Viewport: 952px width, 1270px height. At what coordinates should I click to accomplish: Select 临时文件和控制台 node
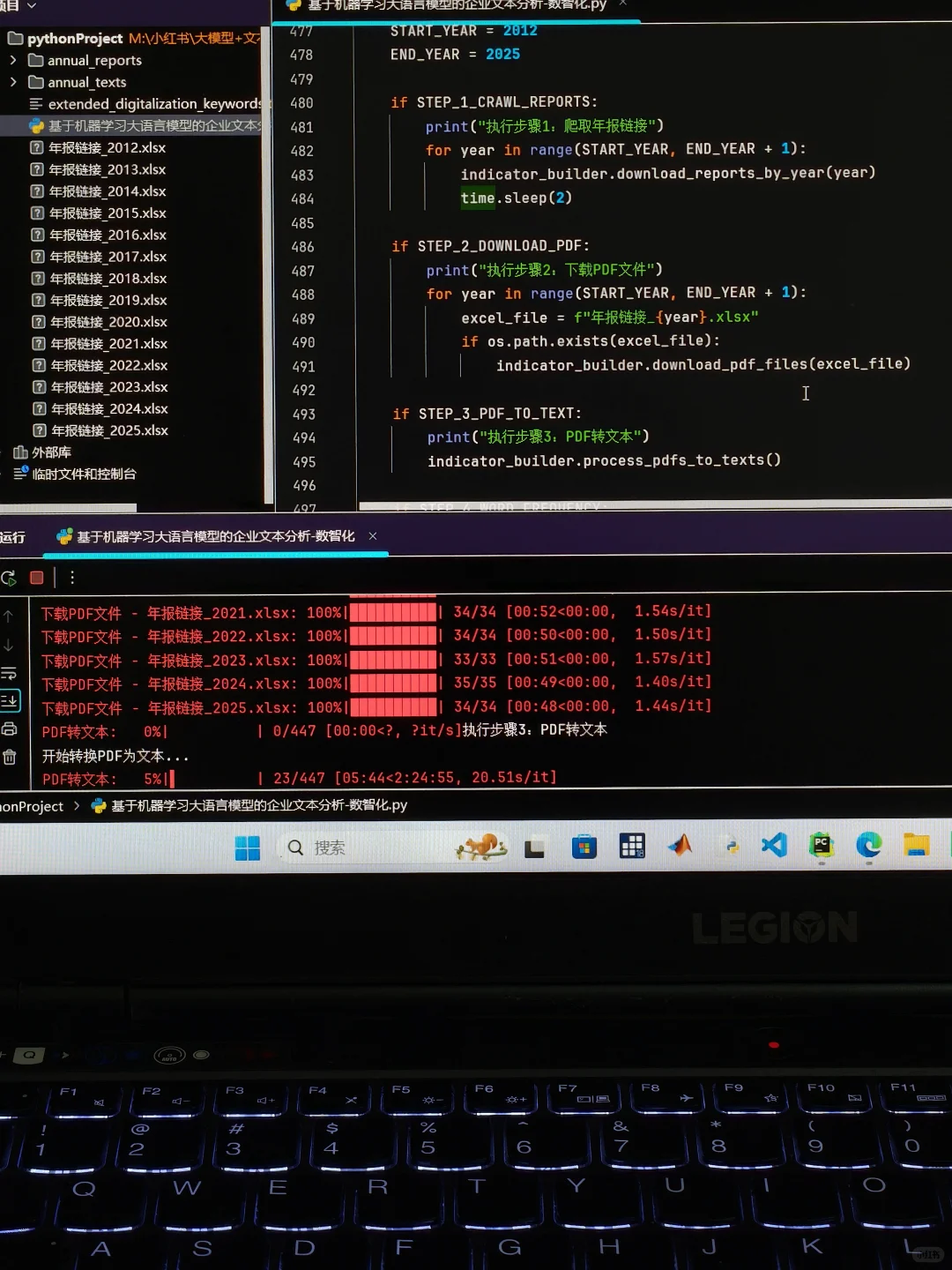click(x=75, y=474)
